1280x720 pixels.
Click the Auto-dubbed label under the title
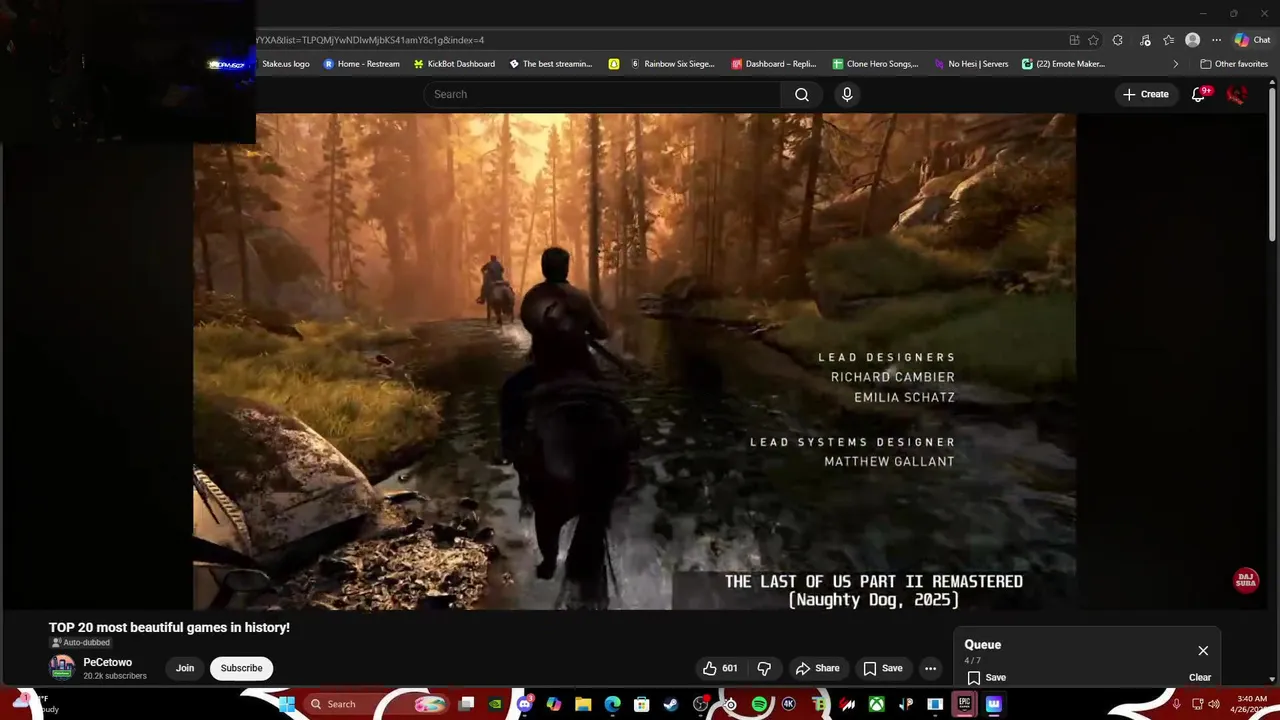coord(81,643)
